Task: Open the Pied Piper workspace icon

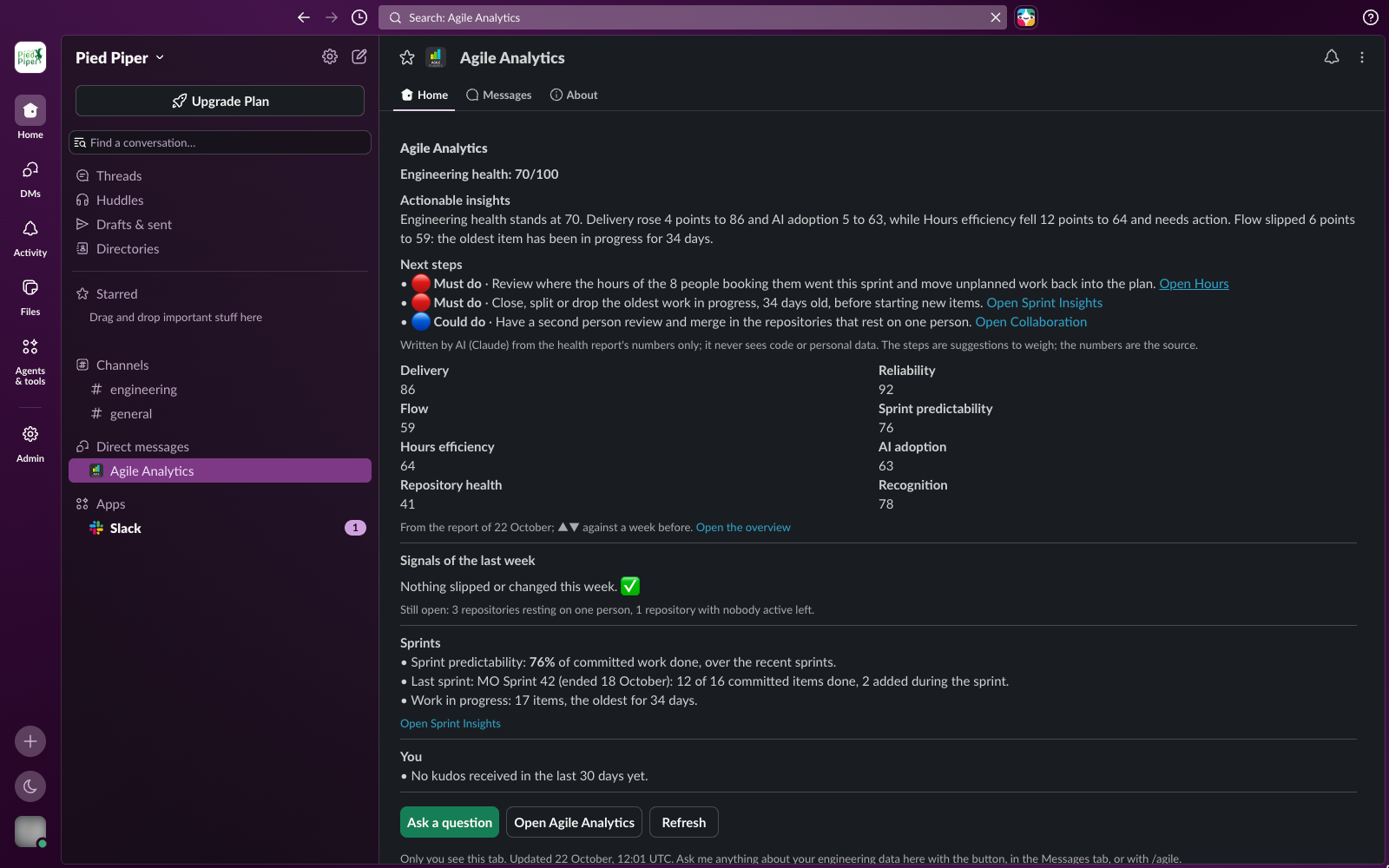Action: [x=30, y=57]
